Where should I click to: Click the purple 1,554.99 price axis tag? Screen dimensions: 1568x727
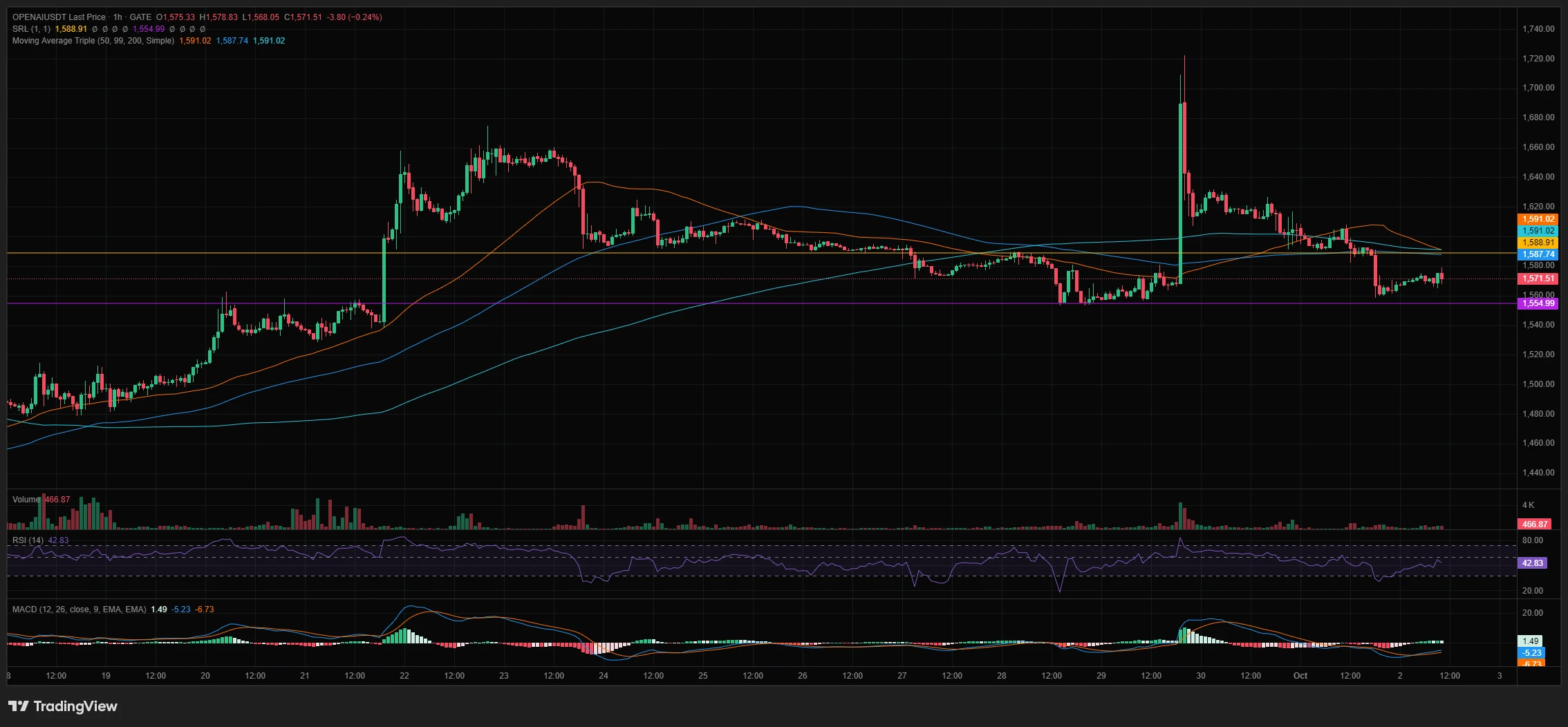click(x=1538, y=303)
